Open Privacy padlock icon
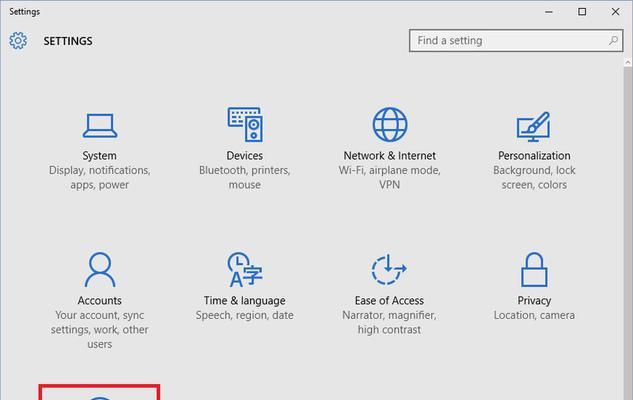 (534, 269)
